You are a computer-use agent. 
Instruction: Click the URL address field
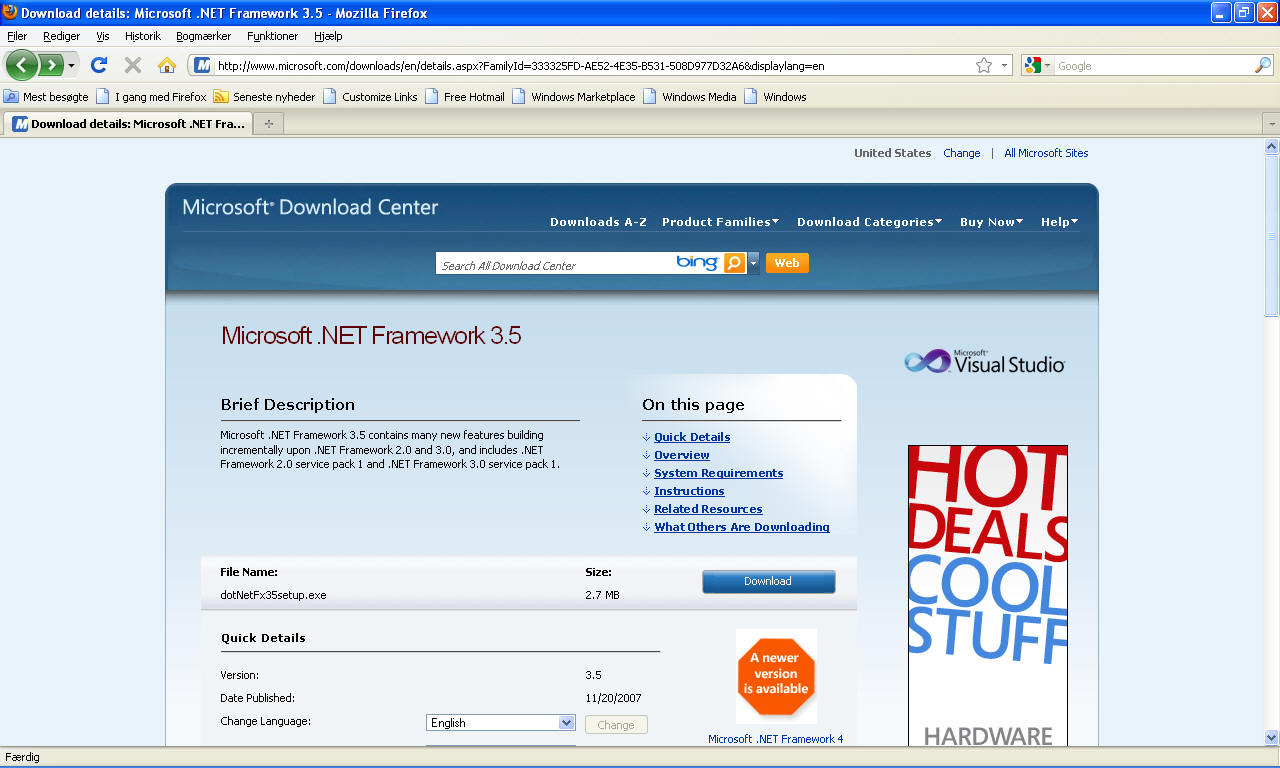pos(594,65)
